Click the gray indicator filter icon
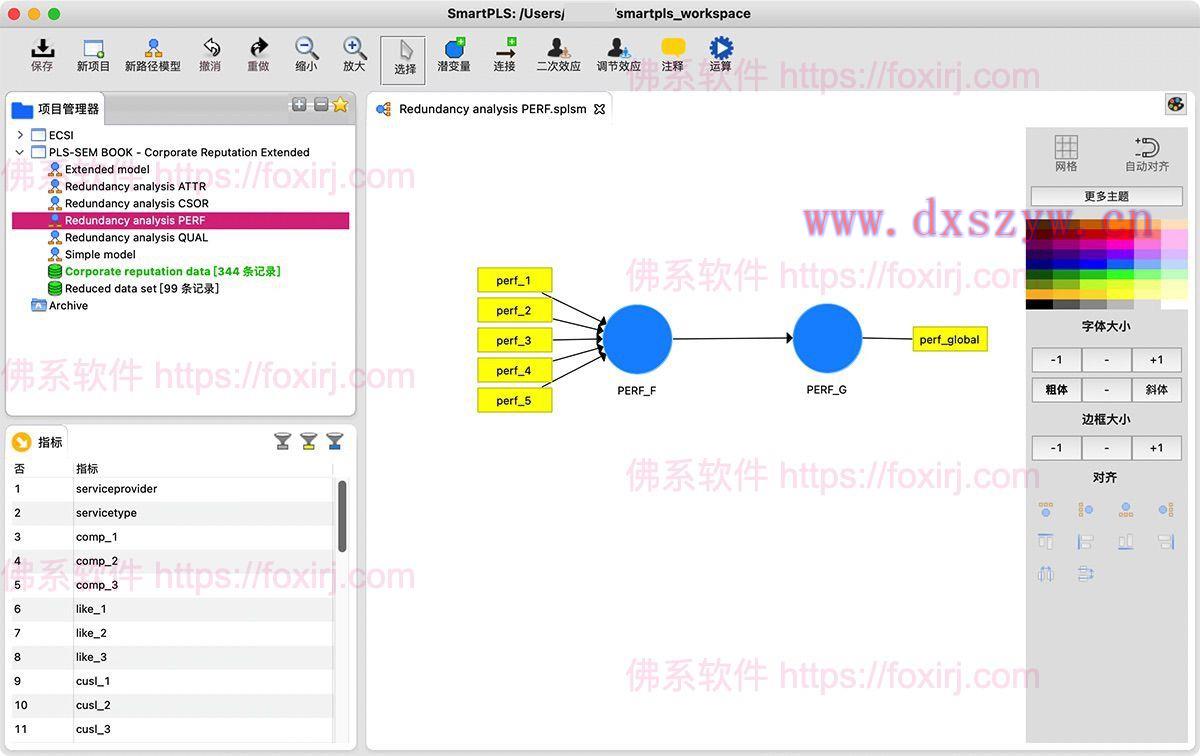Screen dimensions: 1200x756 point(283,441)
